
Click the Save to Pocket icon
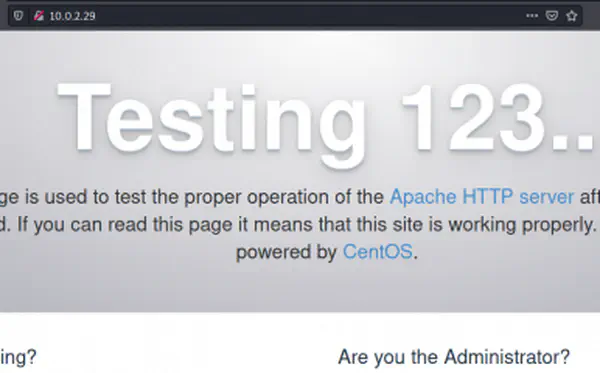(551, 16)
